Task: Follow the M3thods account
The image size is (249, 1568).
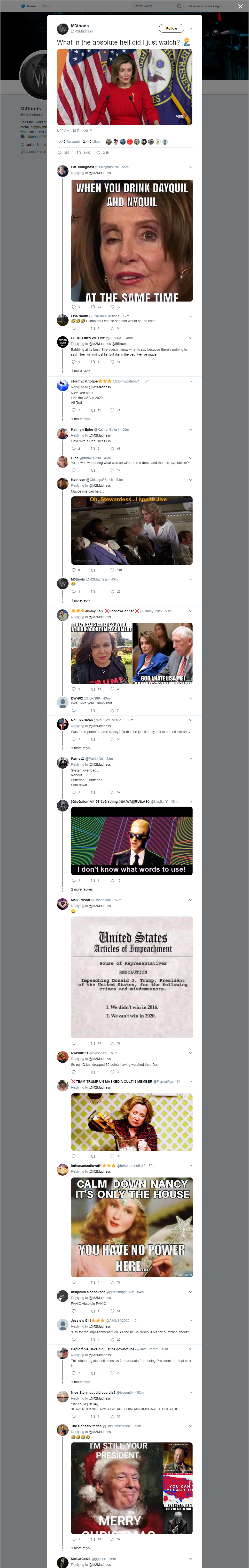Action: [172, 28]
